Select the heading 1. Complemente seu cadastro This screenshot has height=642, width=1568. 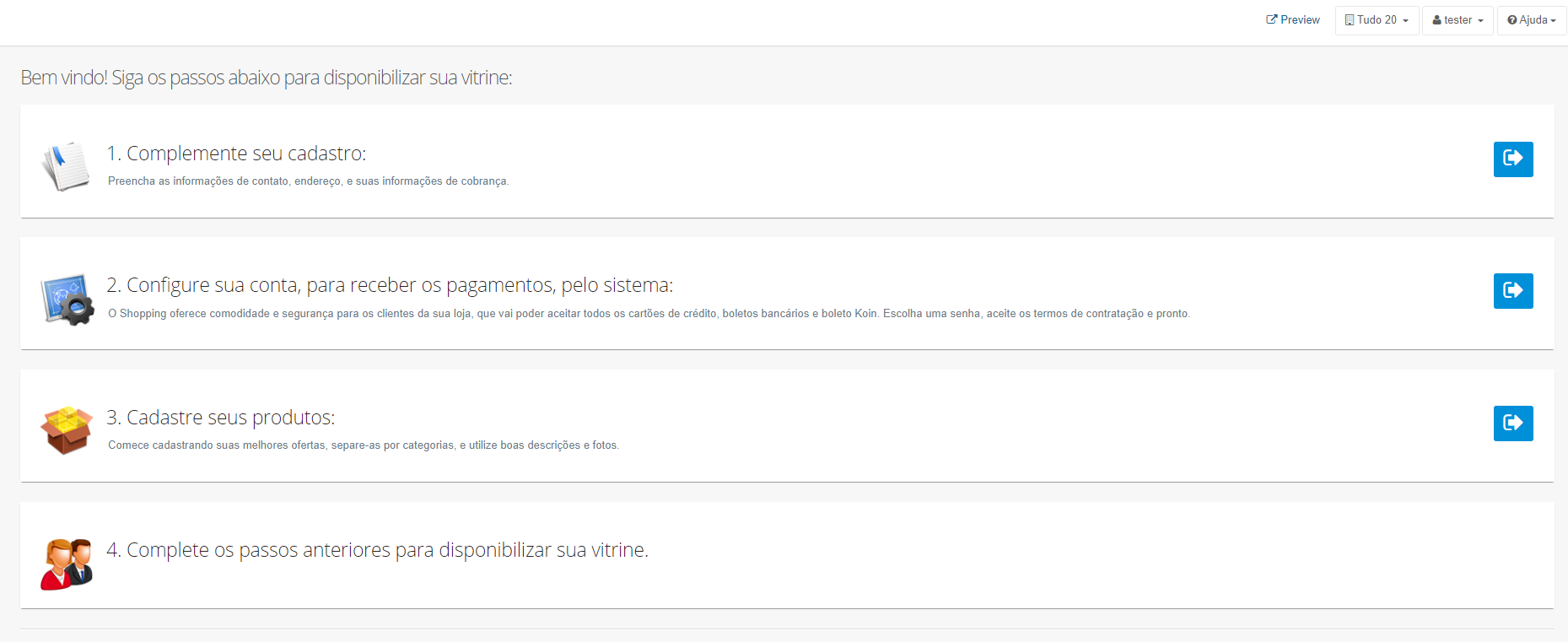pyautogui.click(x=236, y=154)
